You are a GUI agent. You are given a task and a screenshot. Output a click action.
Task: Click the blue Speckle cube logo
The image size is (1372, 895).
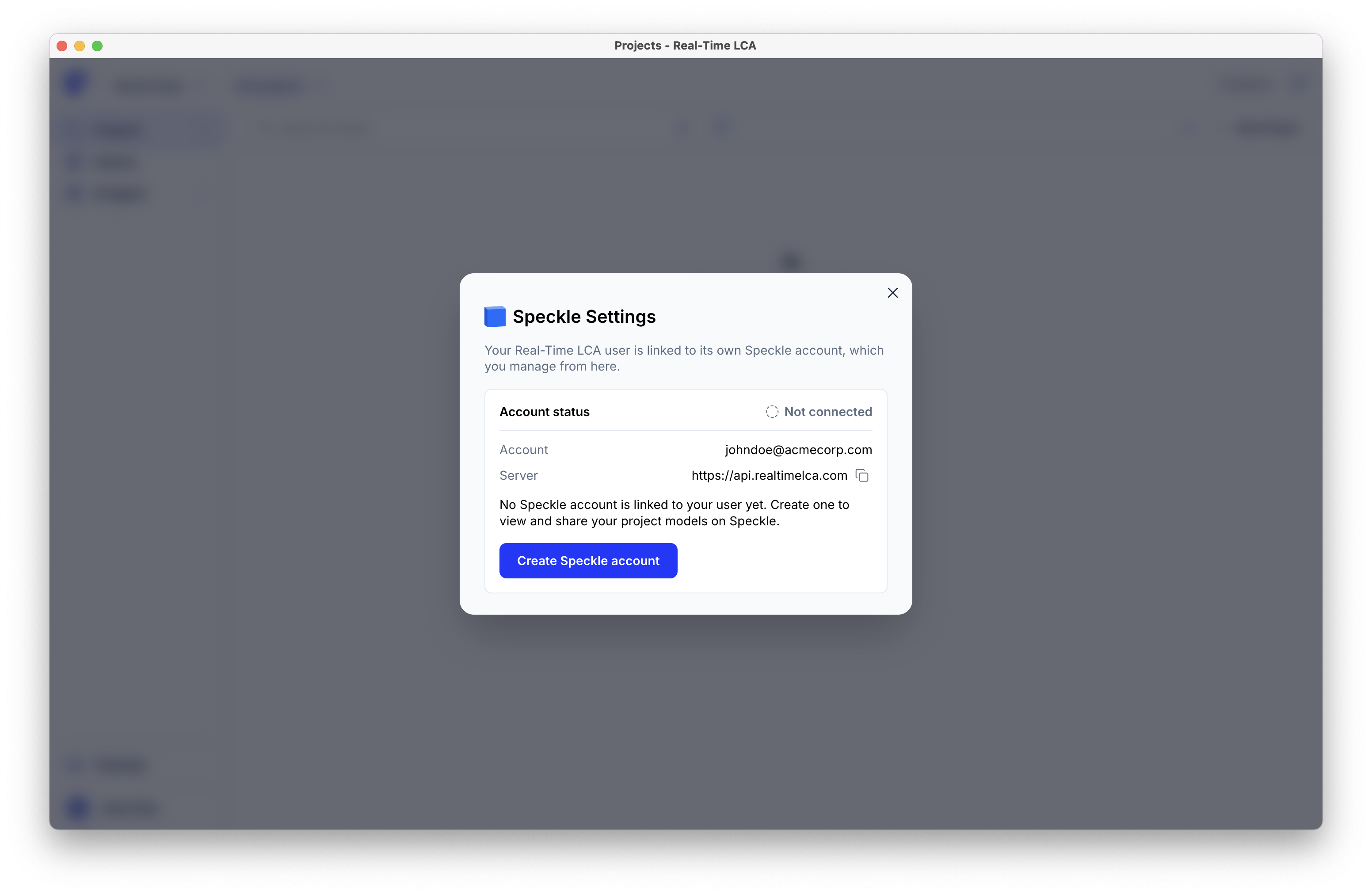[x=495, y=317]
